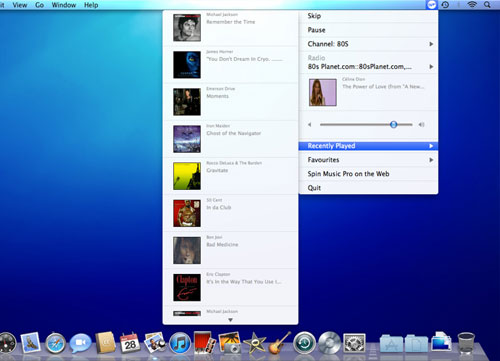The image size is (500, 361).
Task: Open Spotlight search magnifier icon
Action: click(x=487, y=5)
